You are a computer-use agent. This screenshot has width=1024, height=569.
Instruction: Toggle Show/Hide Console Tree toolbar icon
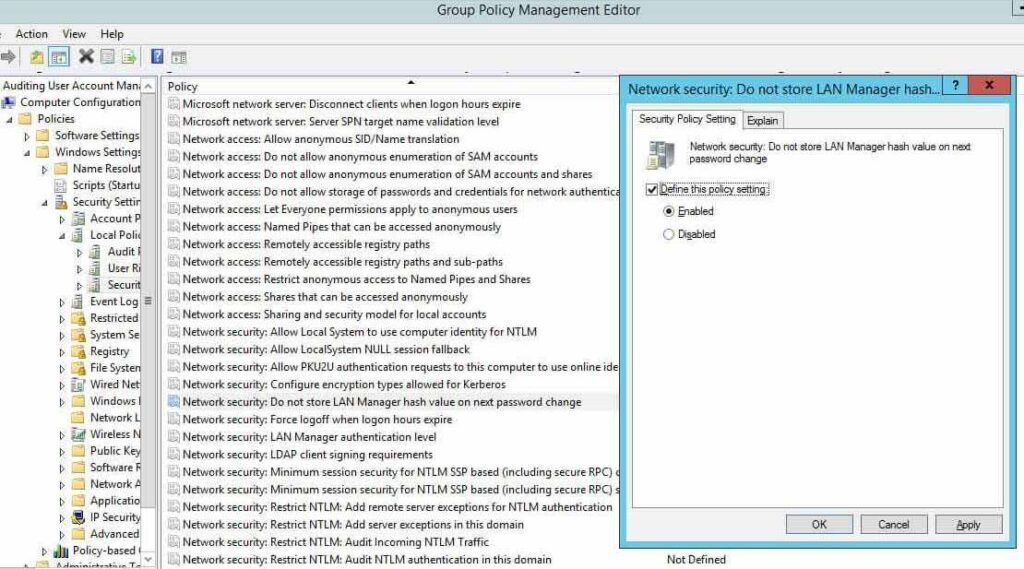[59, 57]
